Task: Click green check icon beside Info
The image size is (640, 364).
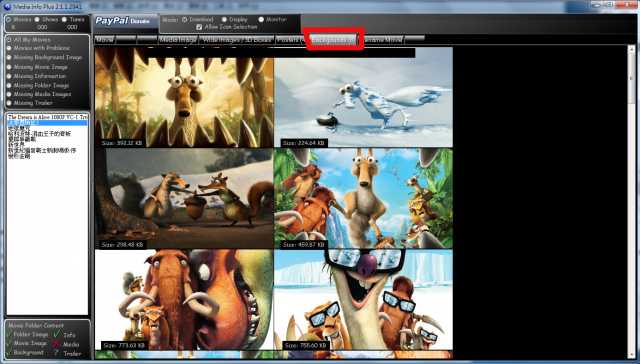Action: coord(57,334)
